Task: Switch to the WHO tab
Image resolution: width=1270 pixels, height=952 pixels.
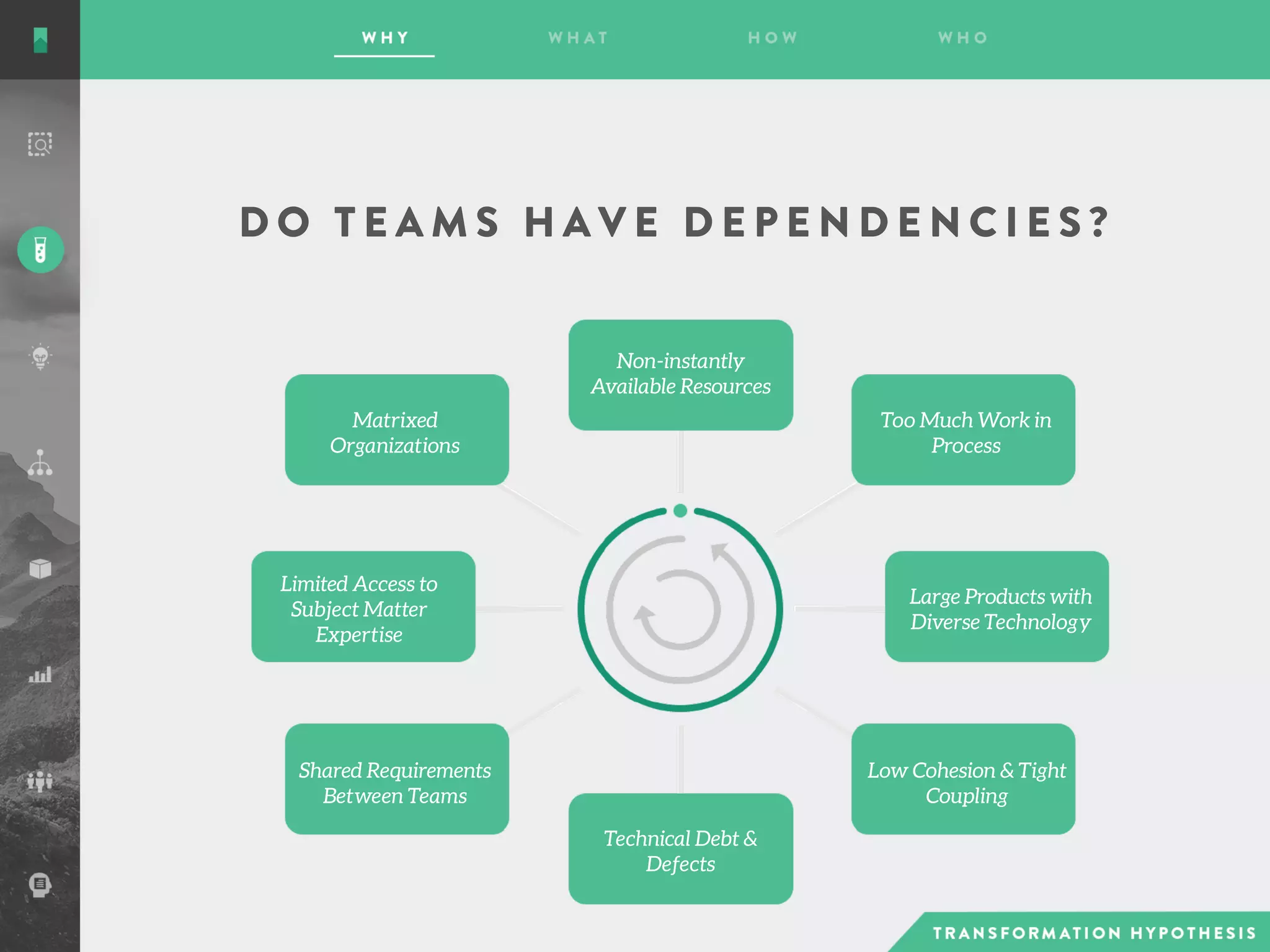Action: (x=963, y=38)
